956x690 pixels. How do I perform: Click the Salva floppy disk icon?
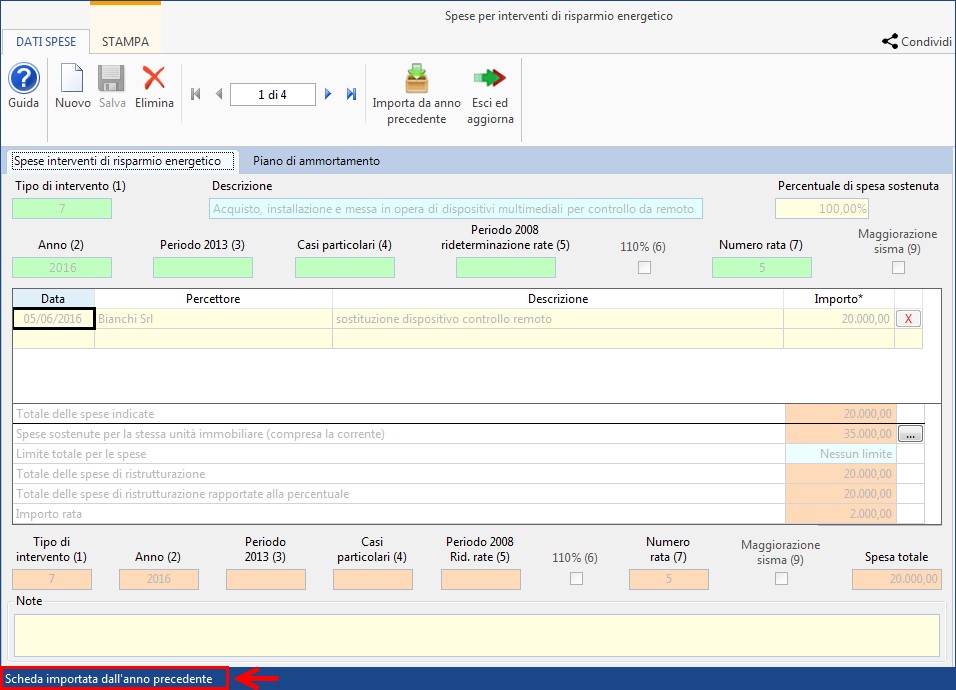[112, 79]
